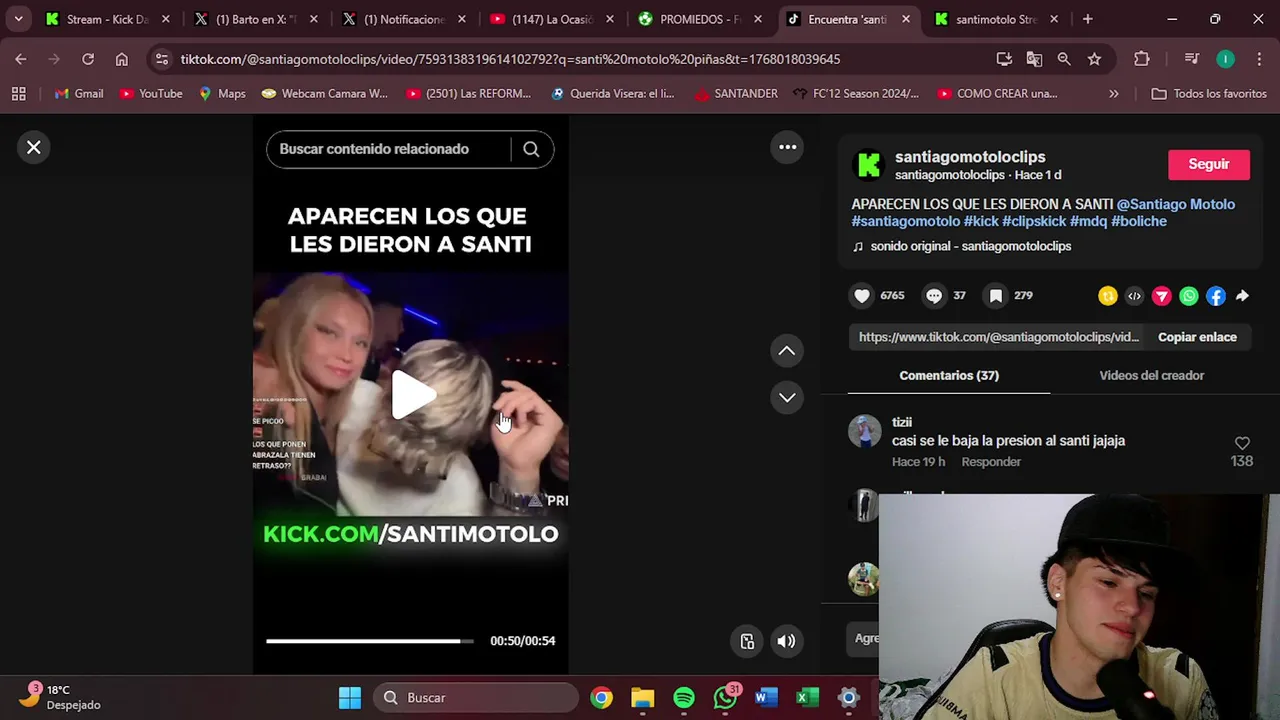Open the green Chrome profile avatar
This screenshot has width=1280, height=720.
point(1225,59)
